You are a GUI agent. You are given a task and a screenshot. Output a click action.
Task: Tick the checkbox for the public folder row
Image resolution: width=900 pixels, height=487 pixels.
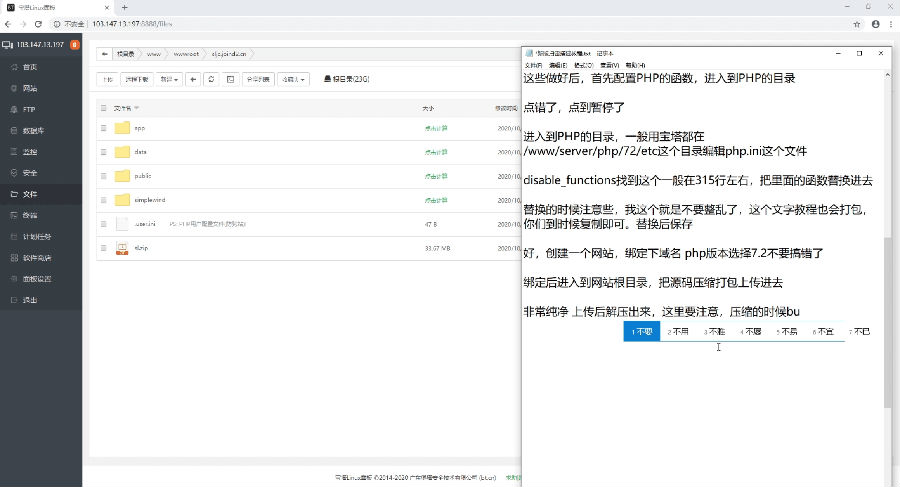104,176
